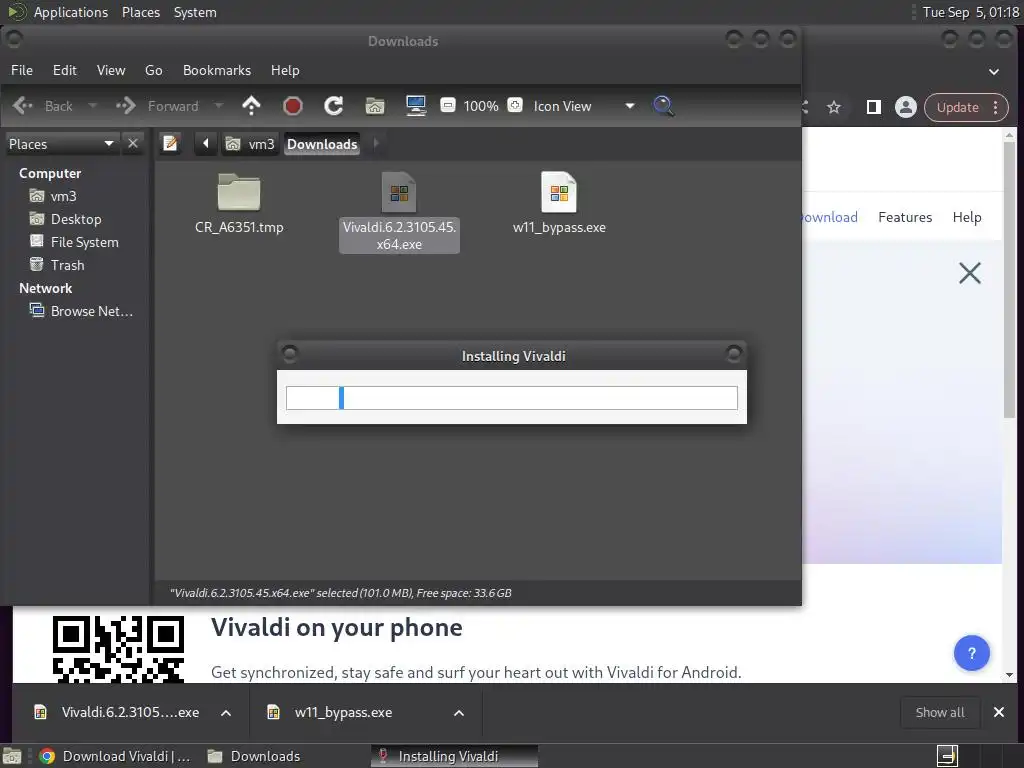This screenshot has width=1024, height=768.
Task: Open the System menu in top panel
Action: click(x=195, y=12)
